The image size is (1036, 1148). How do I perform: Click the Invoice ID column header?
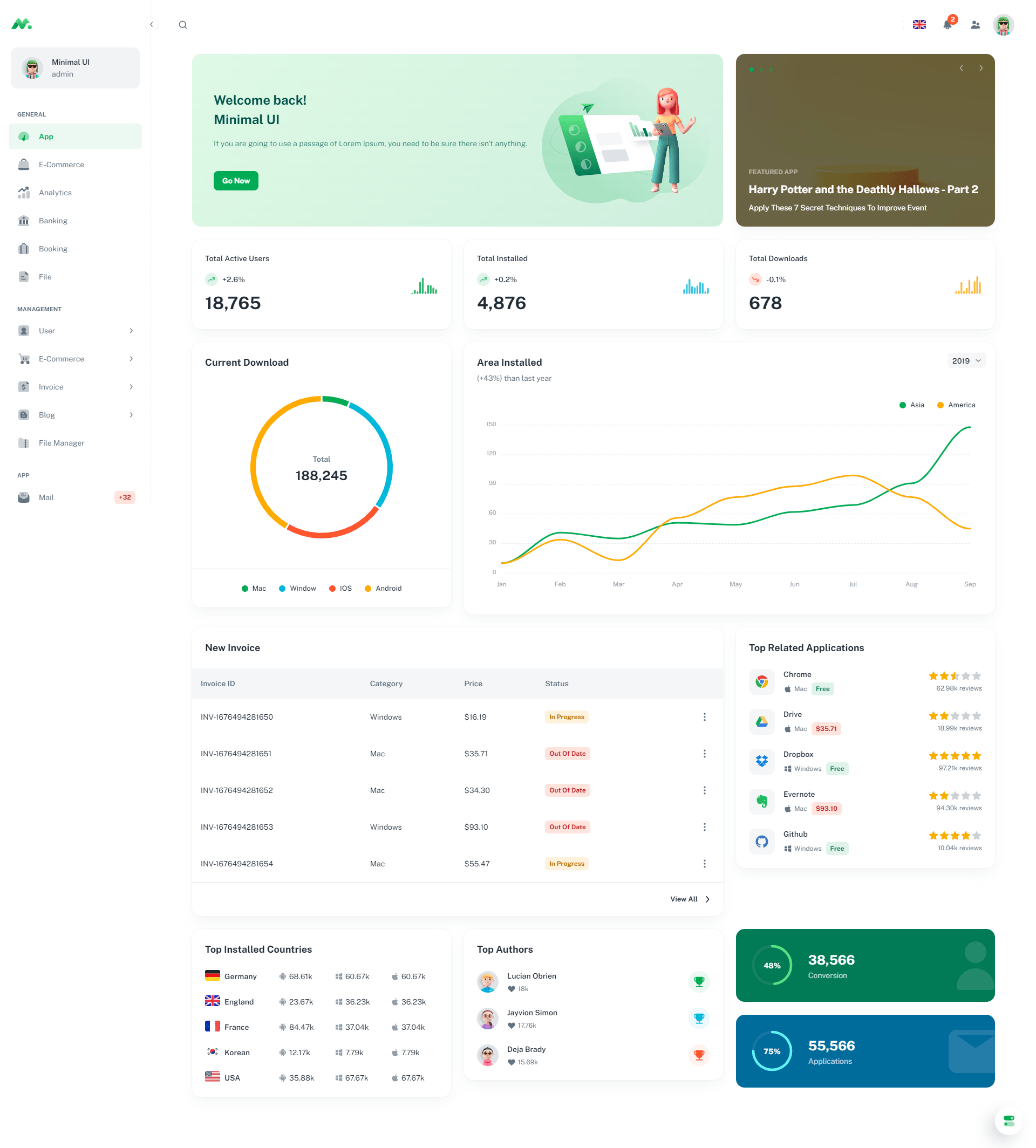click(x=217, y=684)
